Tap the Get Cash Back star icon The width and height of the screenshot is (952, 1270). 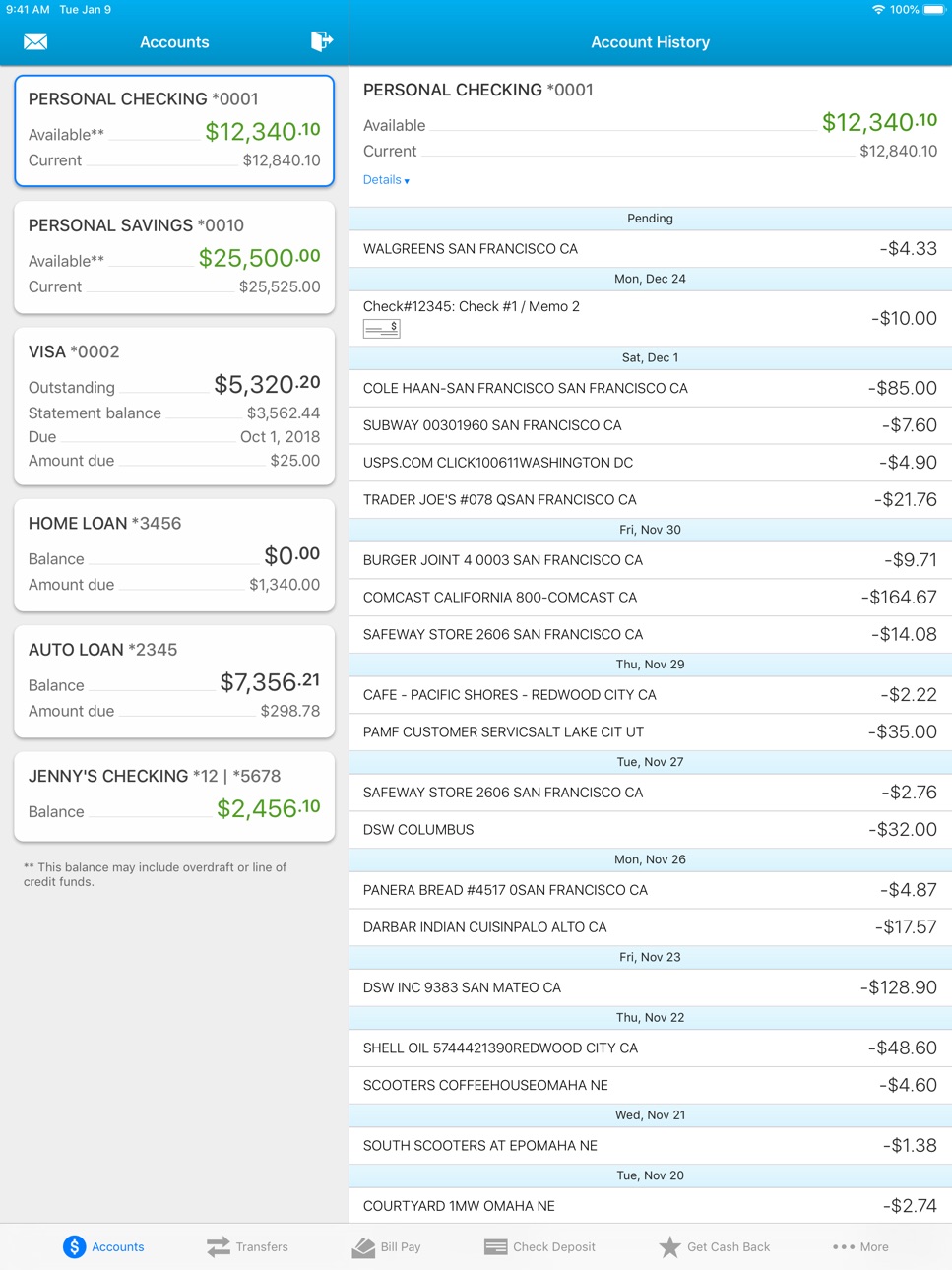[669, 1246]
